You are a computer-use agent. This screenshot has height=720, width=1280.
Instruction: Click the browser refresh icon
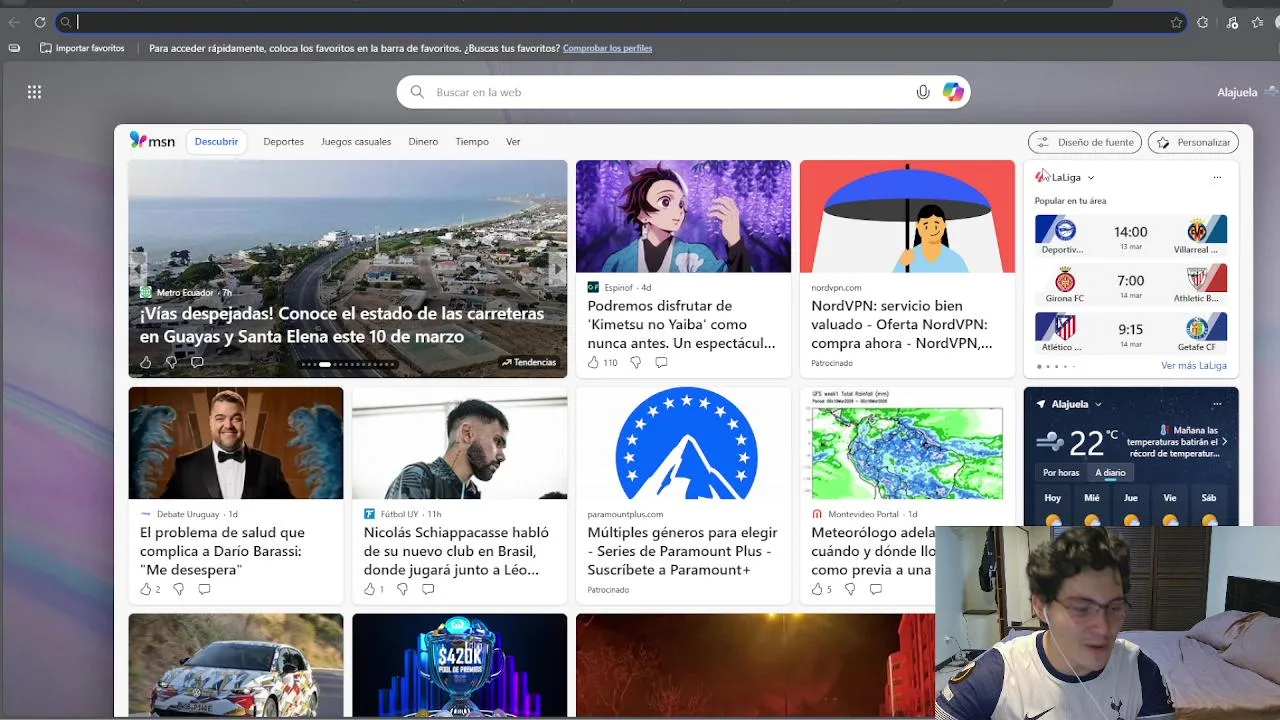[40, 22]
